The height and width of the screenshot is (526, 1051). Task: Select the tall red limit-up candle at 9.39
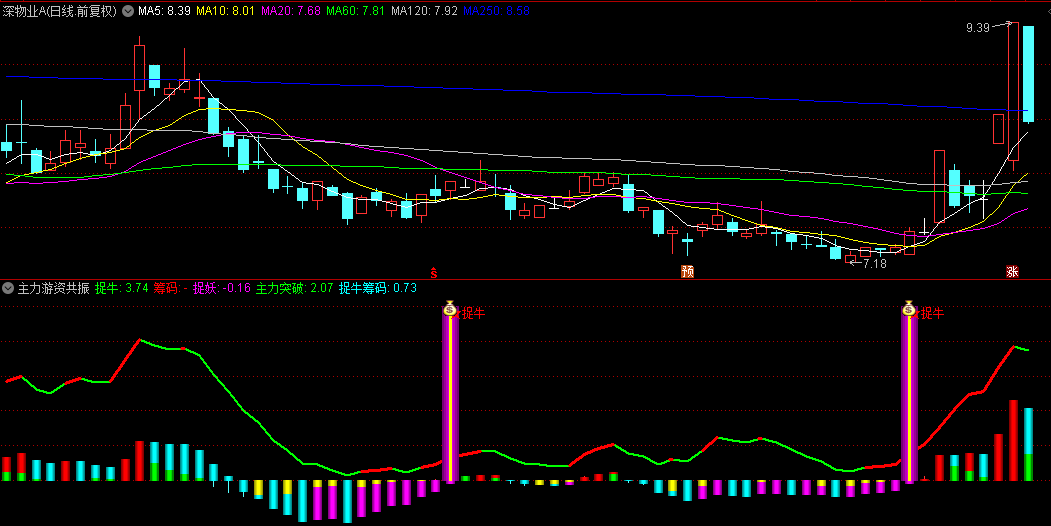pos(1013,92)
